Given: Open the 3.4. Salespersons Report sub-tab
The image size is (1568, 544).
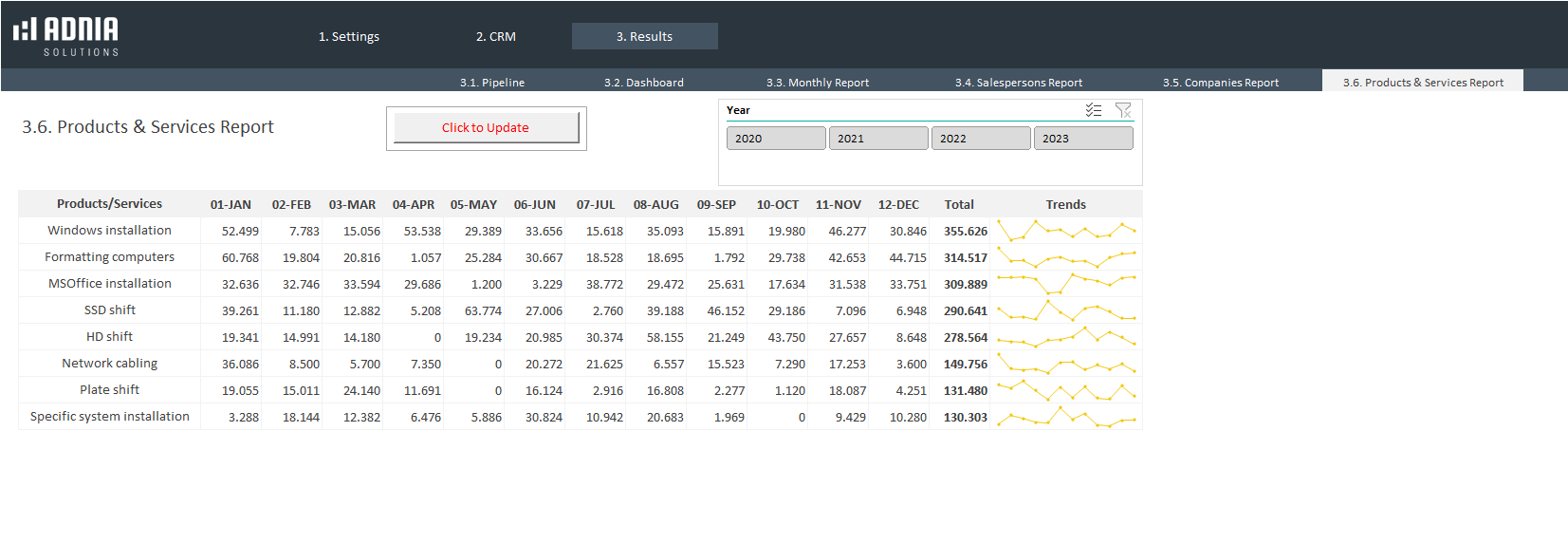Looking at the screenshot, I should click(x=1019, y=83).
